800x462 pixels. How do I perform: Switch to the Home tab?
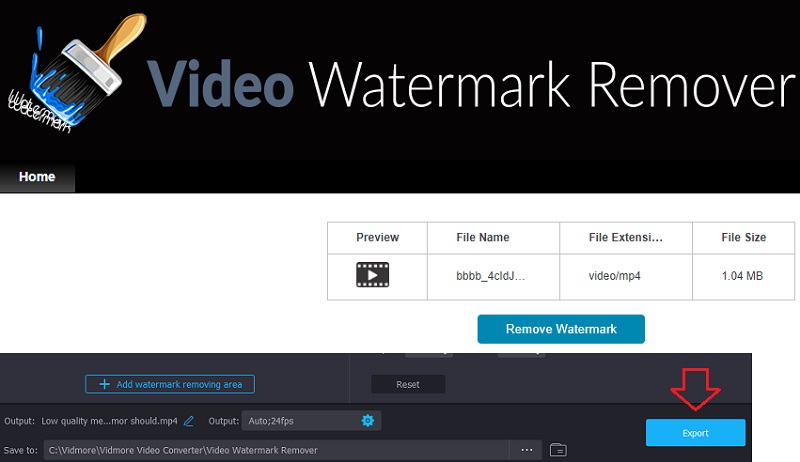click(37, 177)
